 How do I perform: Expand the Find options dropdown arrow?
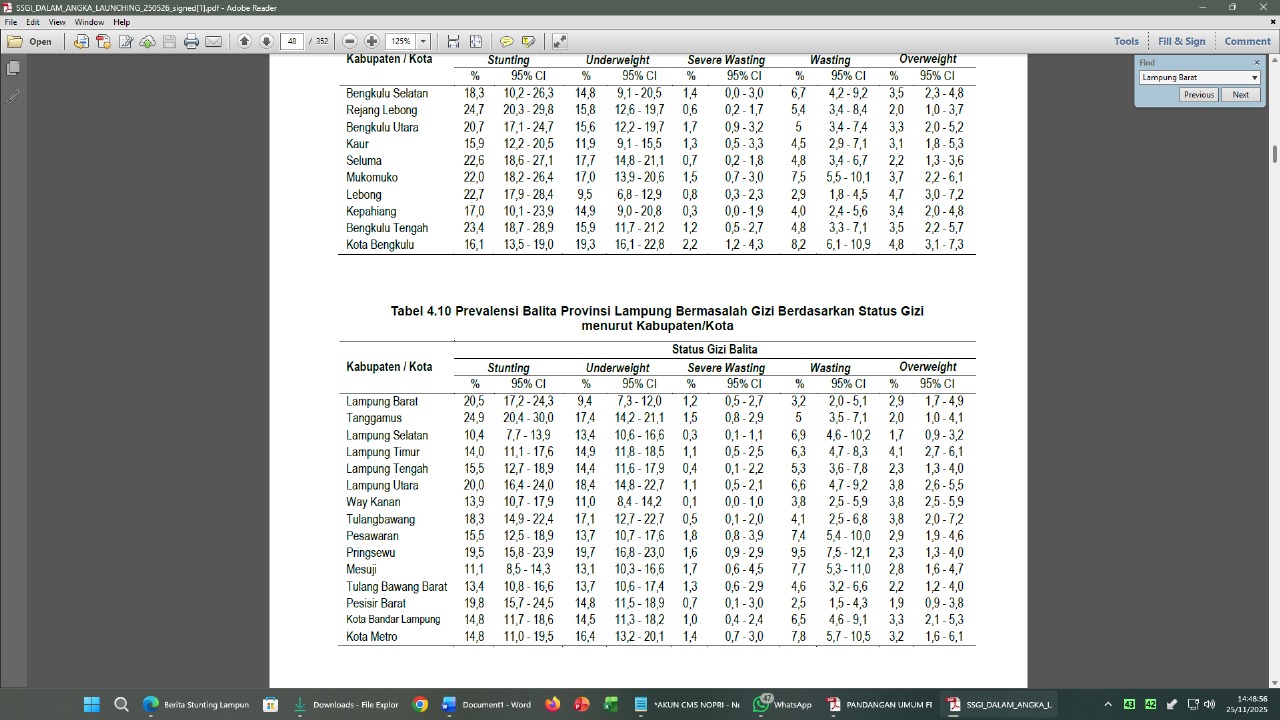pyautogui.click(x=1254, y=78)
